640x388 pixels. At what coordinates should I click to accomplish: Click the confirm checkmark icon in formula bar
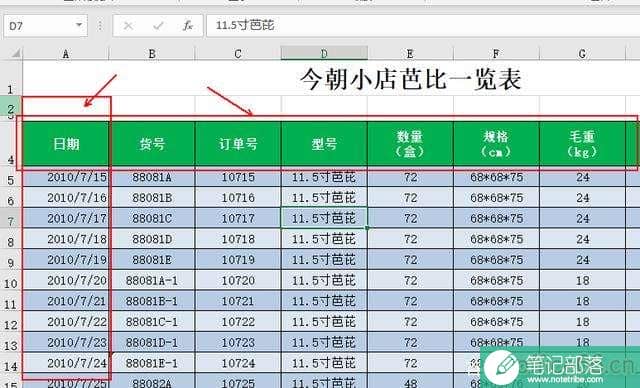tap(158, 26)
